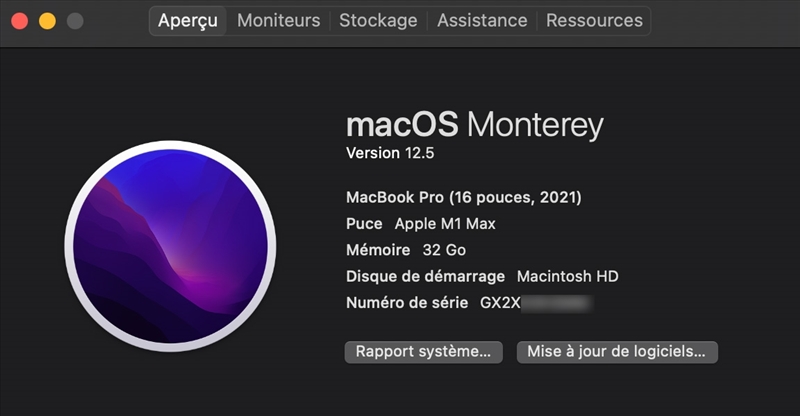Click the Disque de démarrage label

(x=426, y=276)
